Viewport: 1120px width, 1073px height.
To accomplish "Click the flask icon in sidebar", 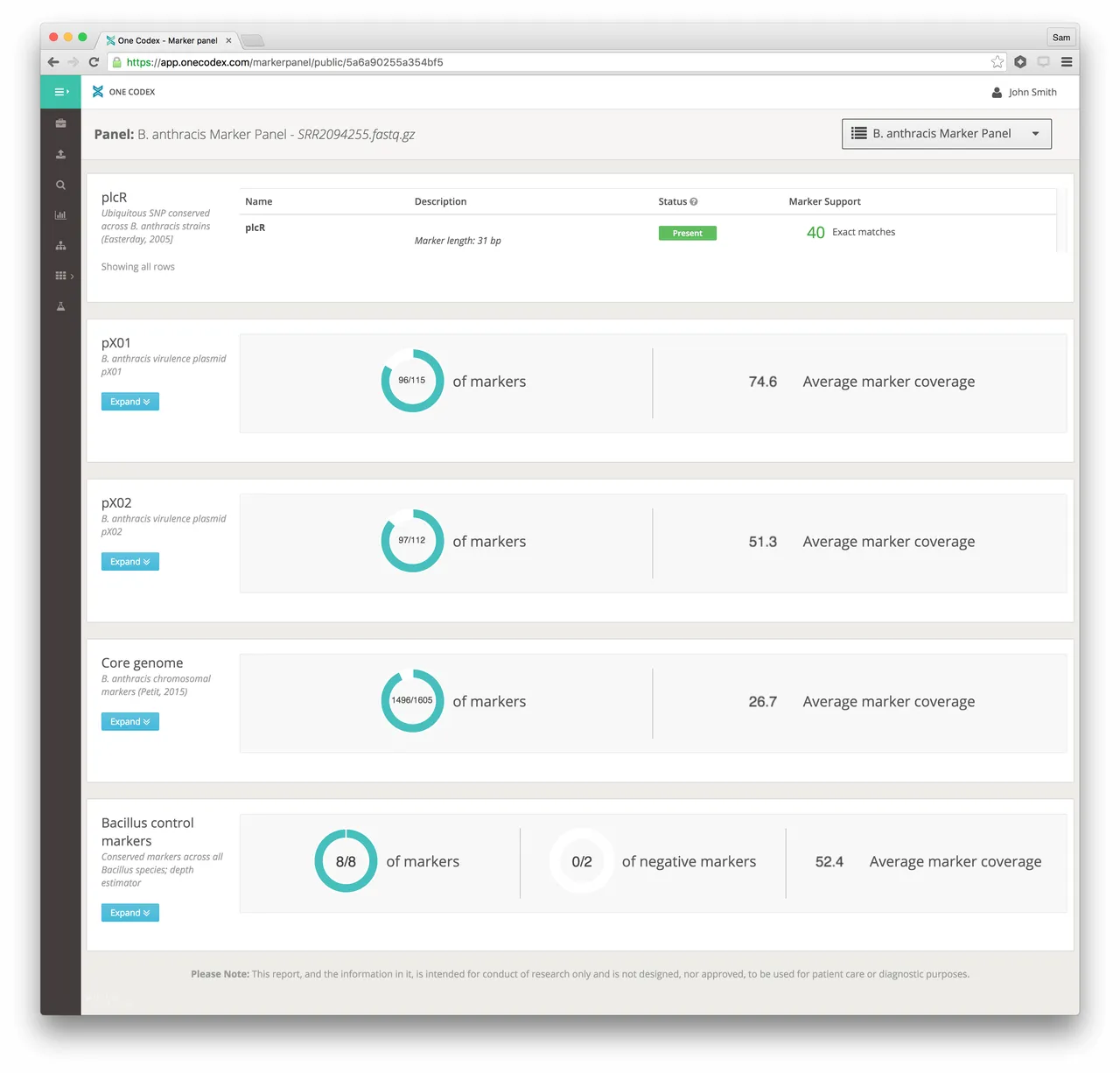I will 60,306.
